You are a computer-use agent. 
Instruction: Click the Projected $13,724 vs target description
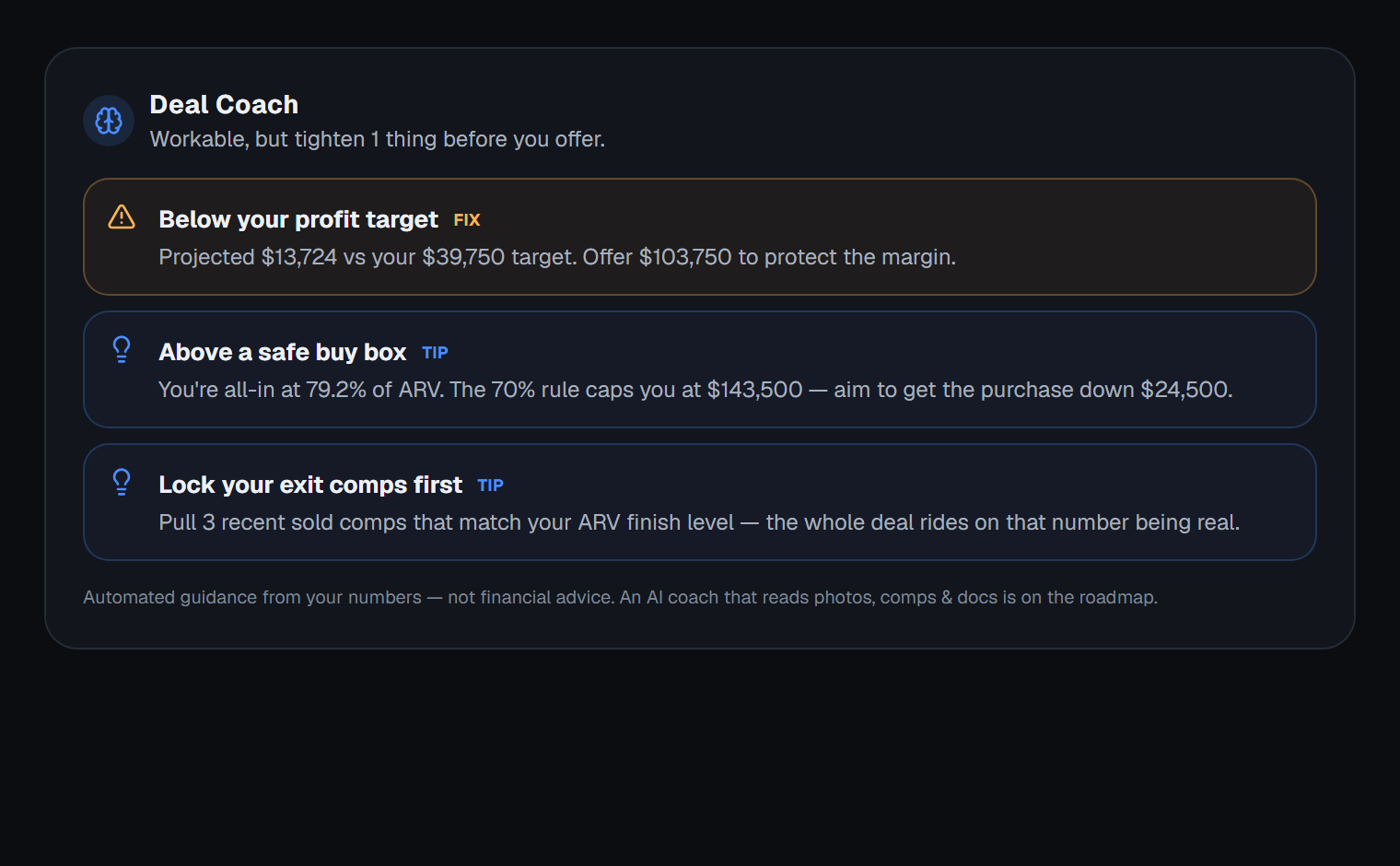click(x=557, y=257)
